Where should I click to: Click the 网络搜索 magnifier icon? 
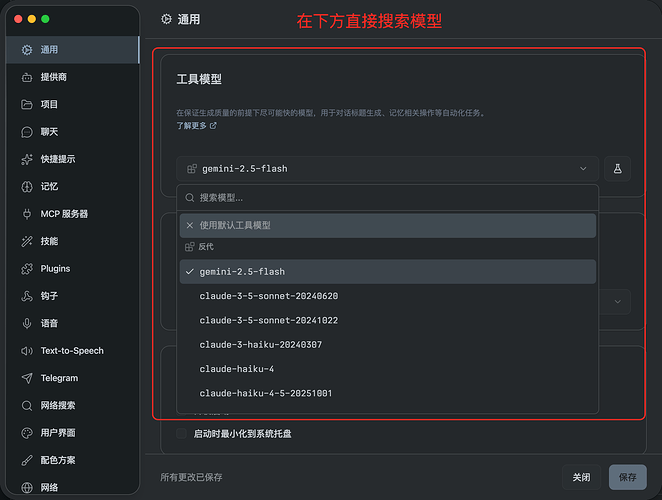tap(27, 405)
